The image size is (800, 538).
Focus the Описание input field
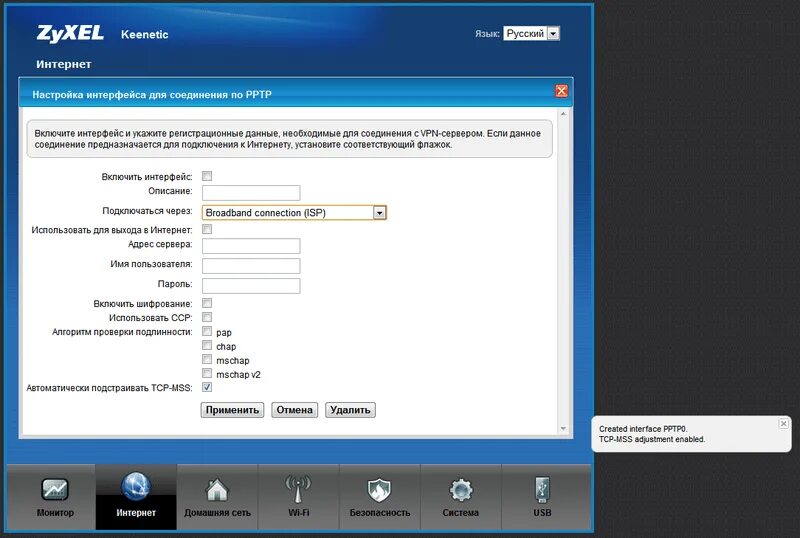[251, 192]
